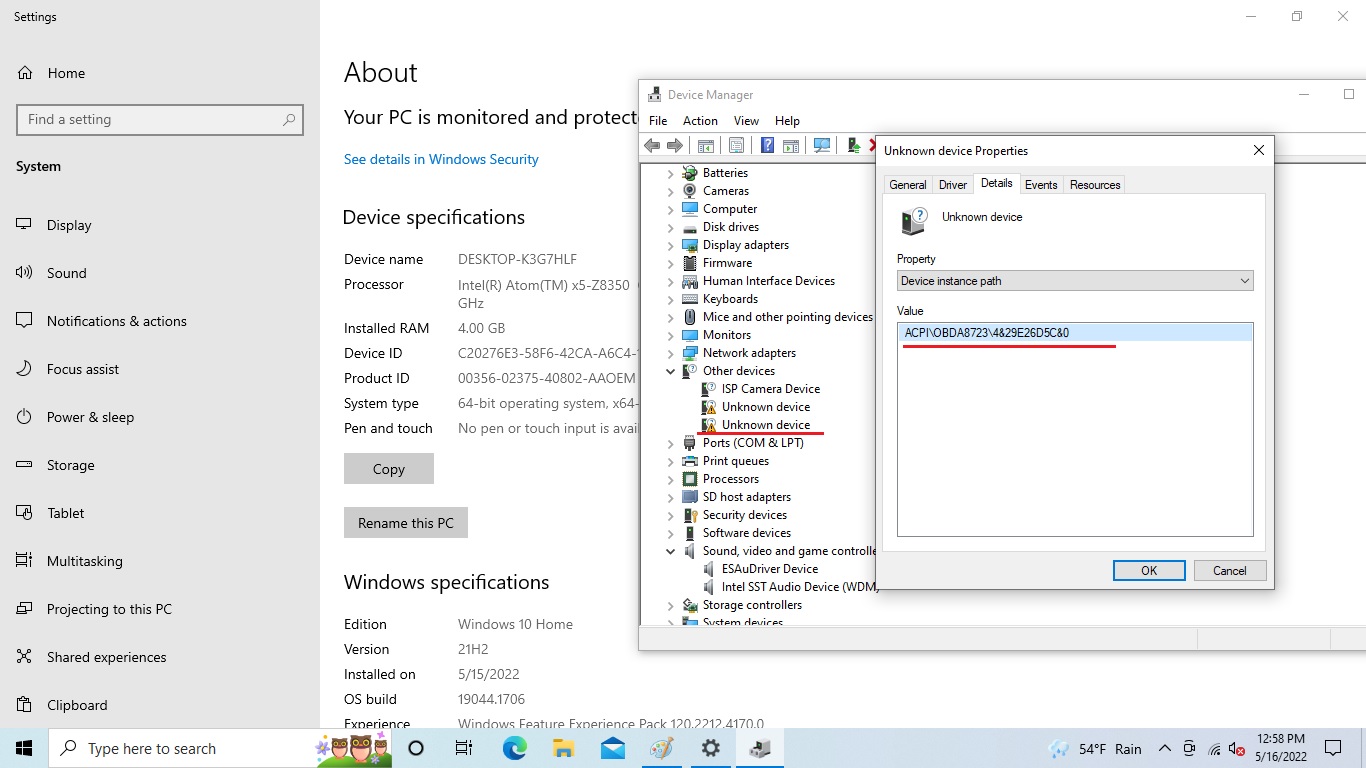
Task: Switch to the General tab
Action: click(x=907, y=185)
